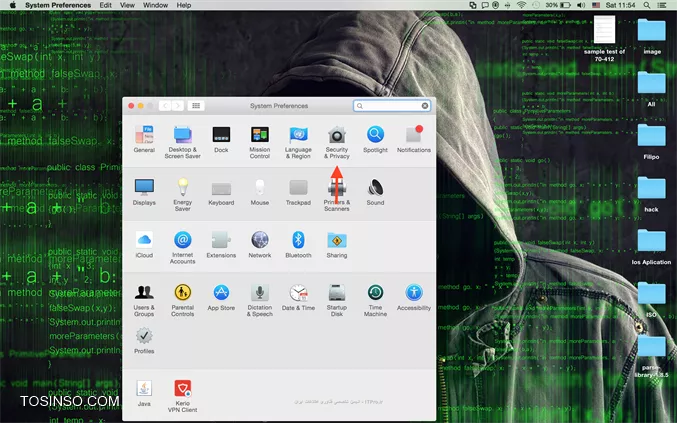This screenshot has width=677, height=423.
Task: Select the 'hack' desktop folder
Action: coord(652,194)
